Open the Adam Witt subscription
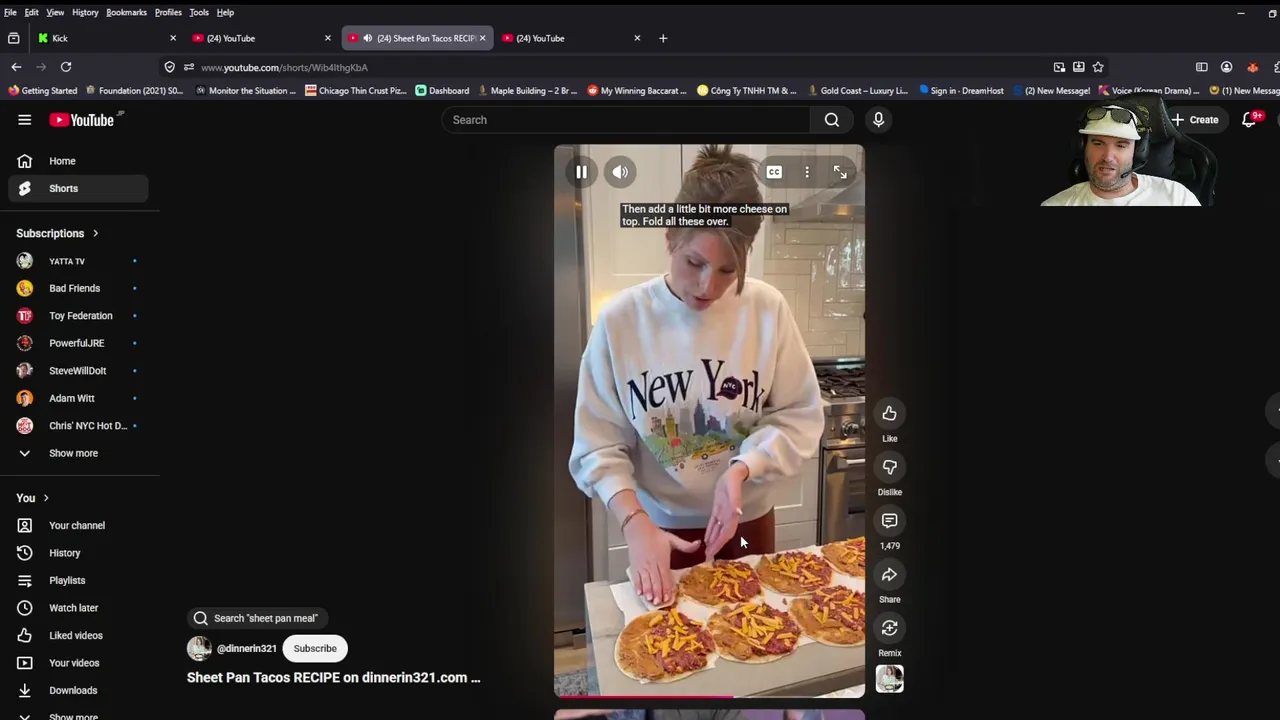1280x720 pixels. point(78,398)
